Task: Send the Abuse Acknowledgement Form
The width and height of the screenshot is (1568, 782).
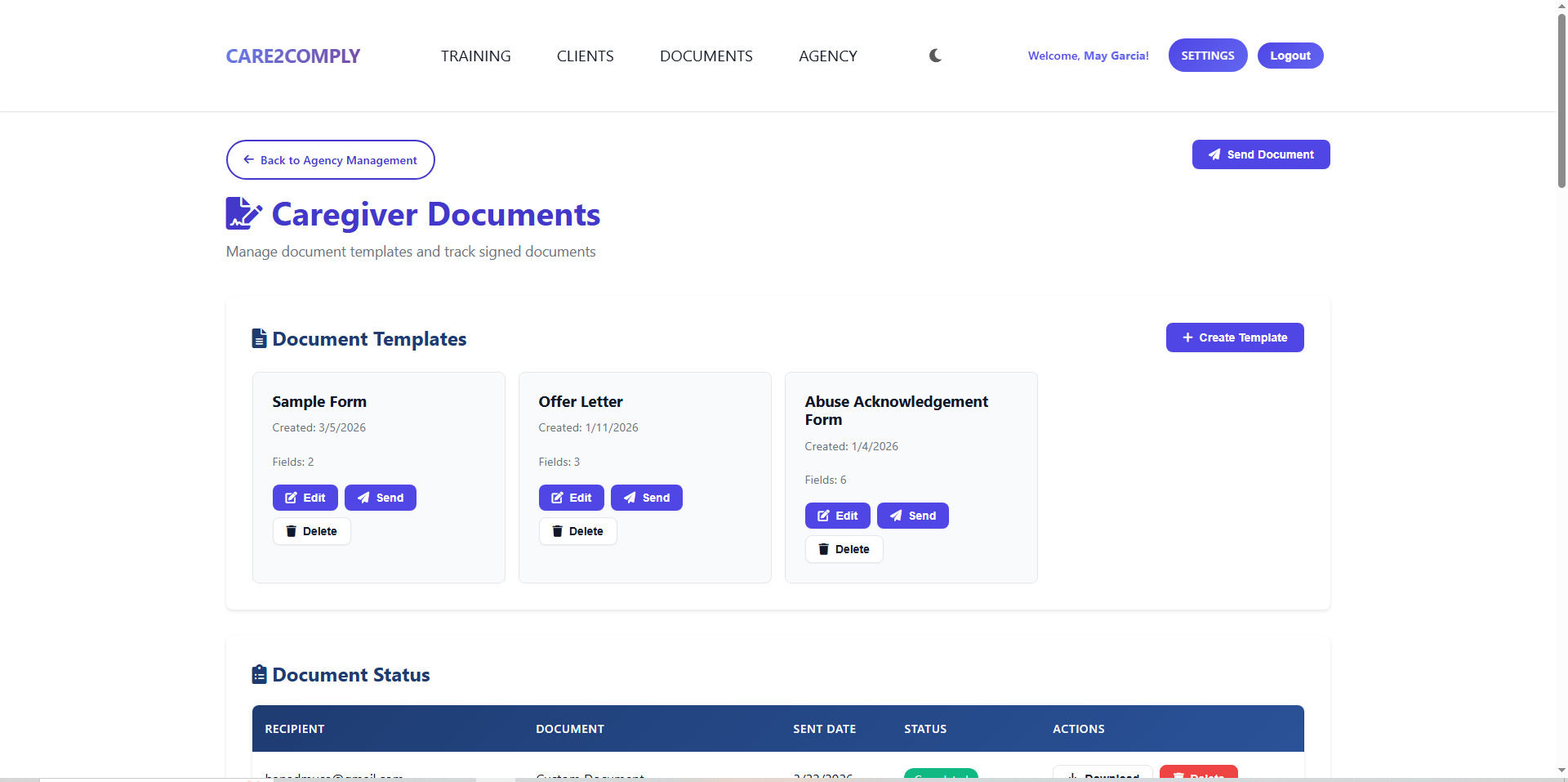Action: coord(912,515)
